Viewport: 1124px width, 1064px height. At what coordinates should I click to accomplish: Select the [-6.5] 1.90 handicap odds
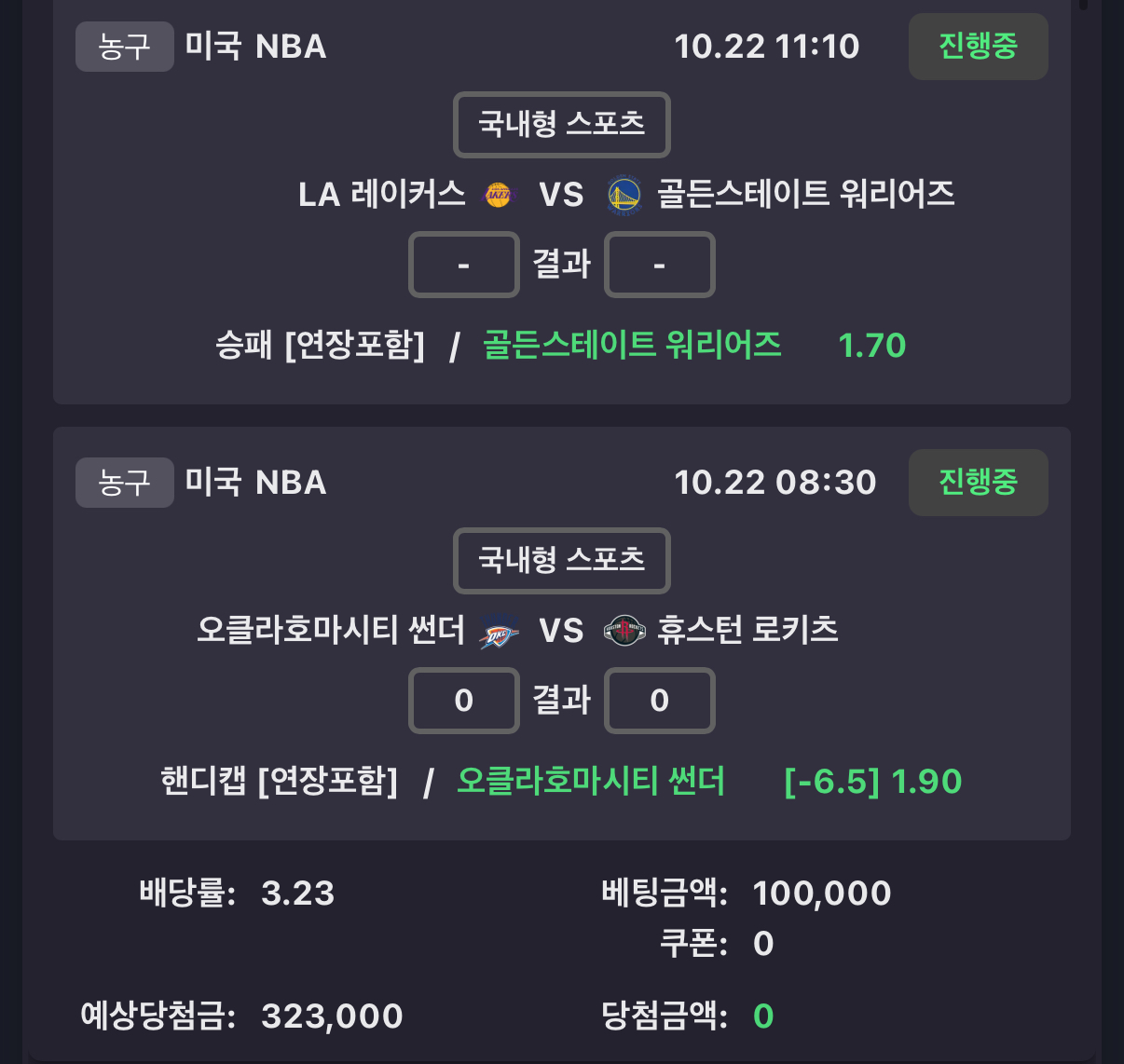point(872,782)
